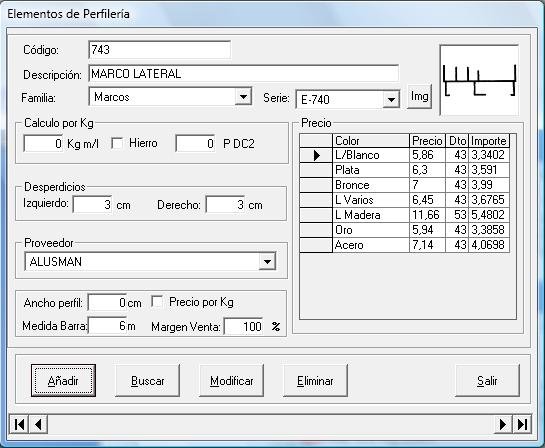The width and height of the screenshot is (545, 448).
Task: Go to next record arrow
Action: (x=503, y=424)
